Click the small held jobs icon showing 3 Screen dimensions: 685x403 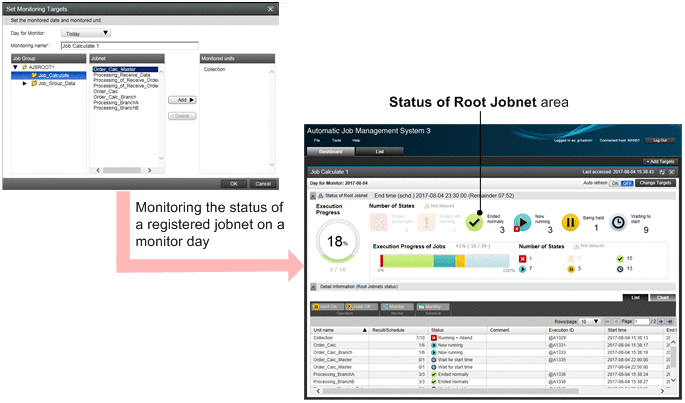click(571, 269)
